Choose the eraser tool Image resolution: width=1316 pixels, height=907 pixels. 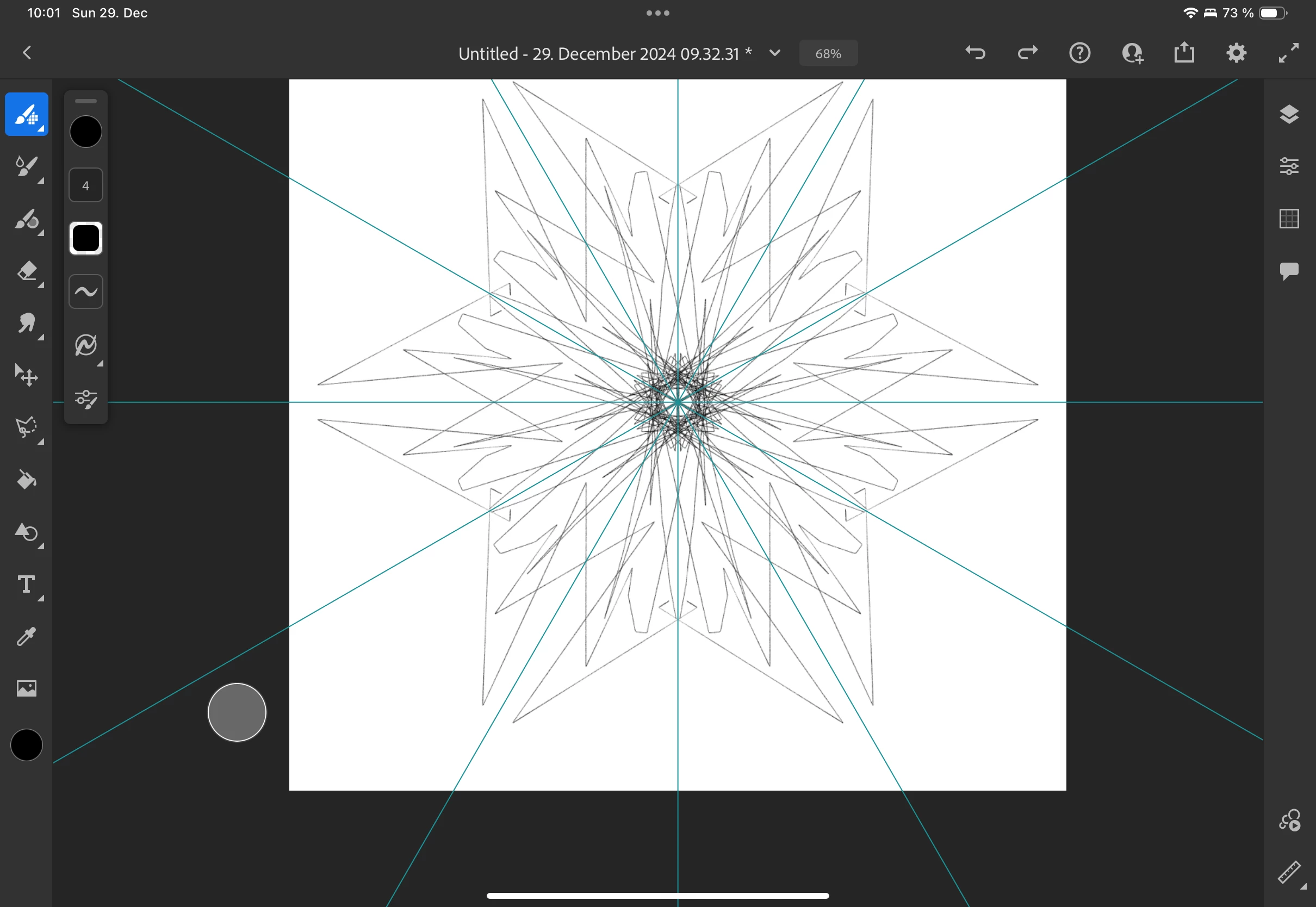(x=26, y=270)
